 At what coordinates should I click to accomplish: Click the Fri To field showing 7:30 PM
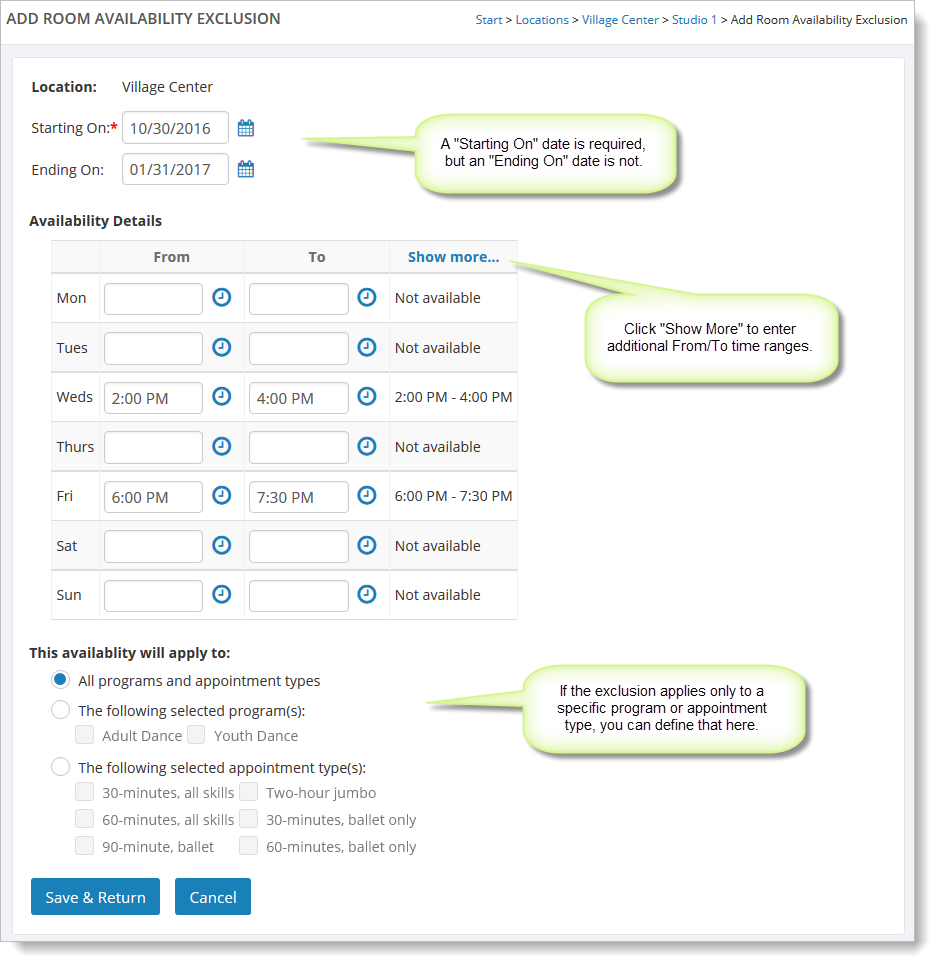(299, 497)
